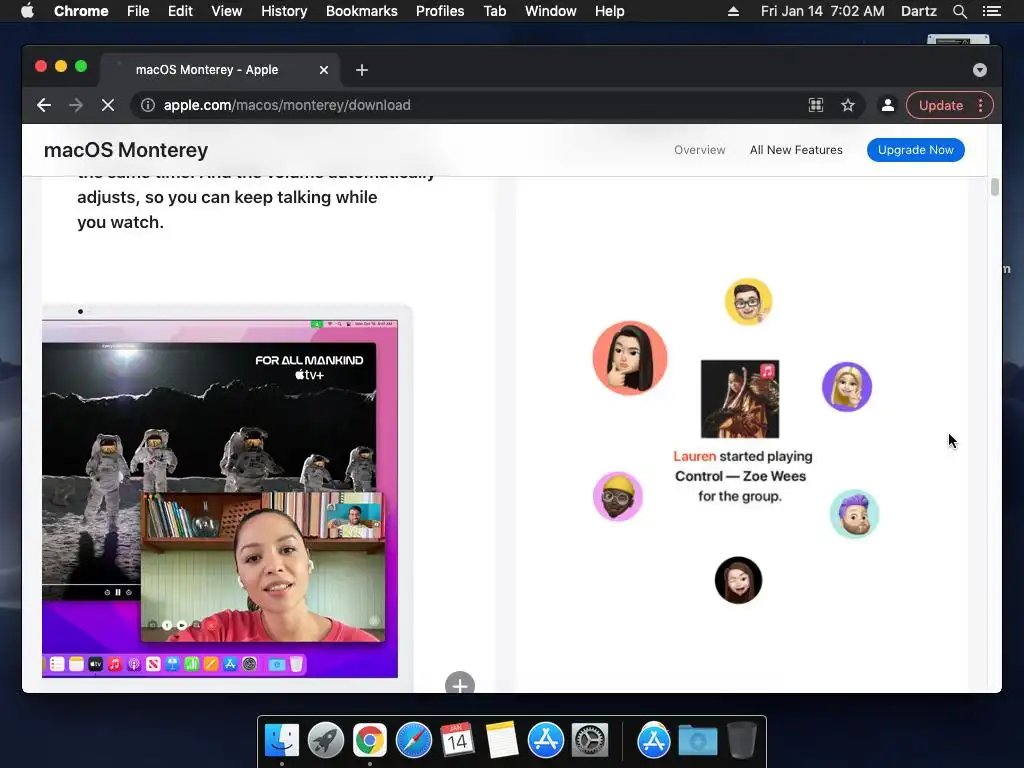This screenshot has height=768, width=1024.
Task: Open the Profiles menu
Action: pos(440,11)
